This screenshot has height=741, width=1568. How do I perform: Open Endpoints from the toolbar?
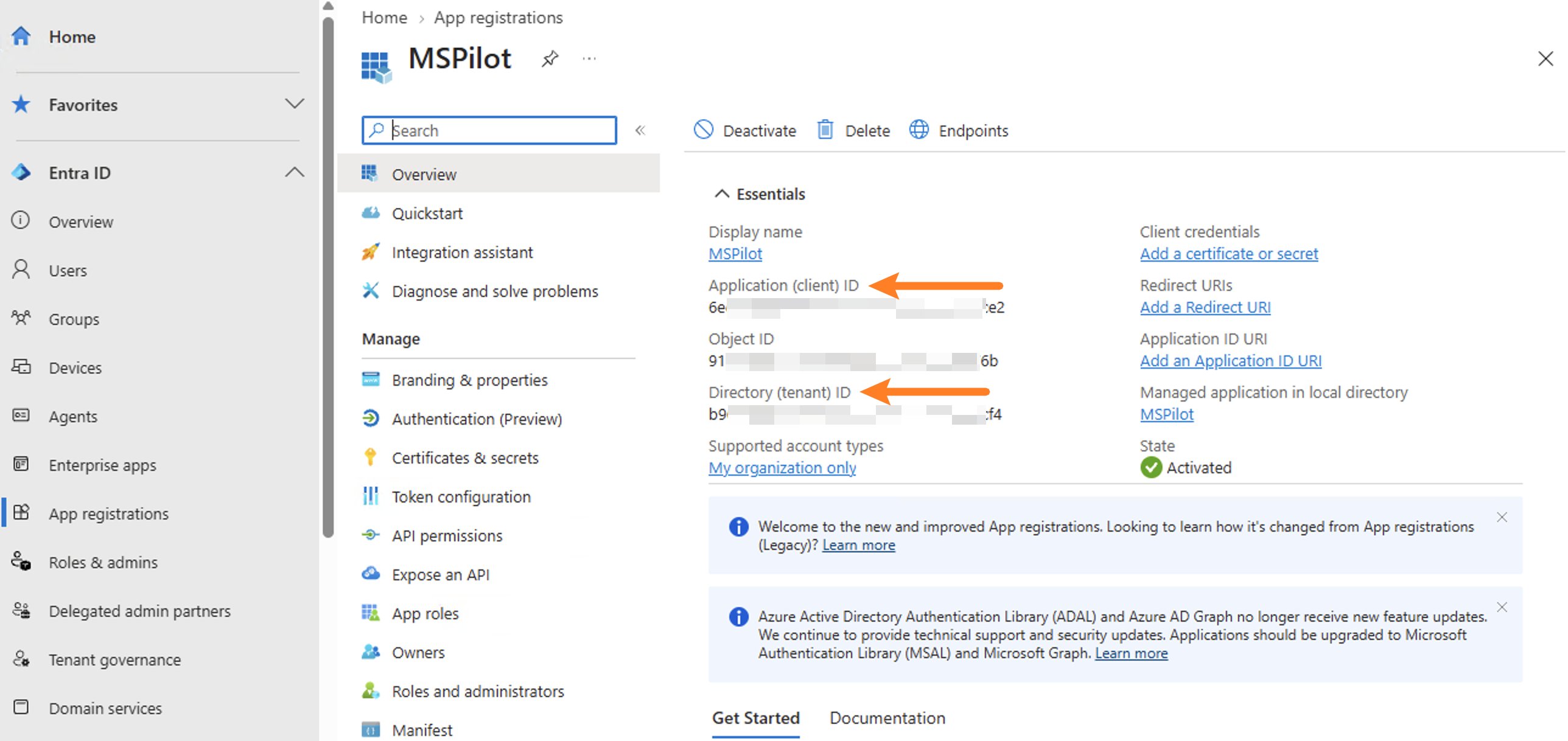(959, 130)
